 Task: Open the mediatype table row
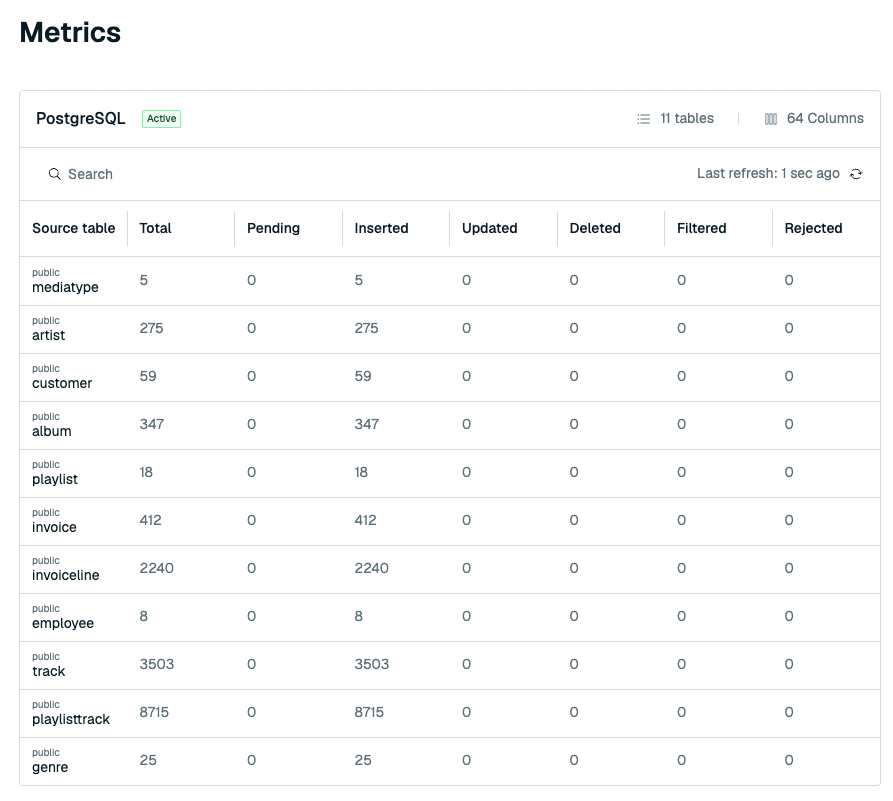coord(450,281)
